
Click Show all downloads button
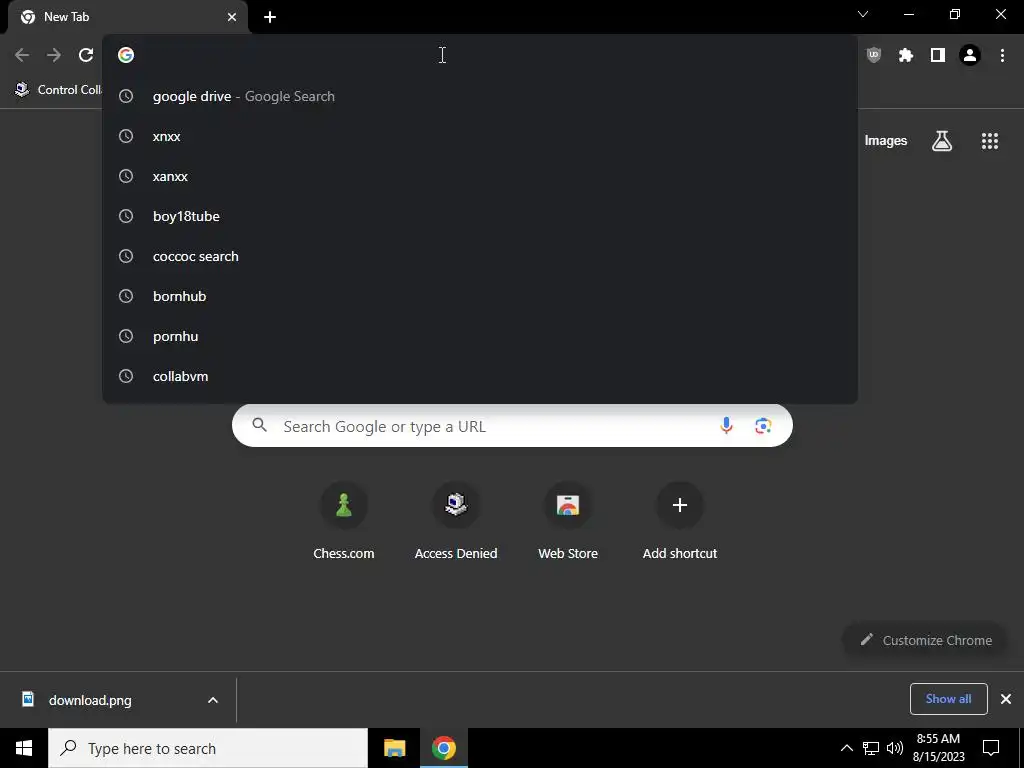pyautogui.click(x=948, y=699)
